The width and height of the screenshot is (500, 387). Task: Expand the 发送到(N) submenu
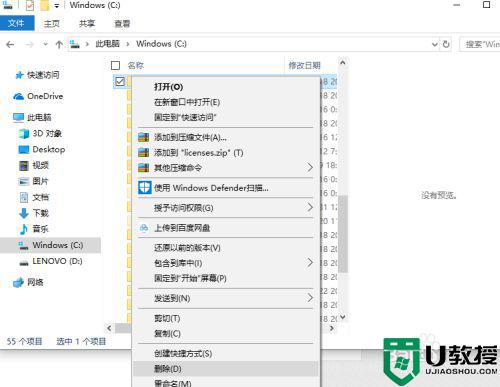(310, 298)
